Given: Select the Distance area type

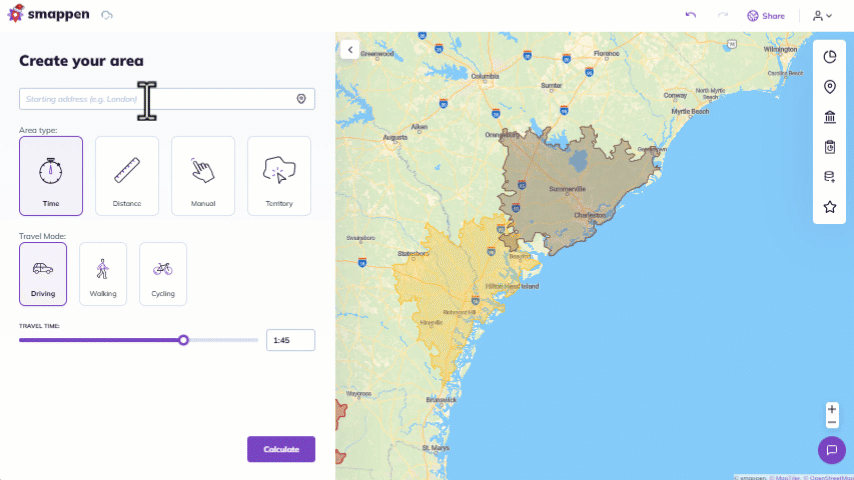Looking at the screenshot, I should (x=127, y=176).
